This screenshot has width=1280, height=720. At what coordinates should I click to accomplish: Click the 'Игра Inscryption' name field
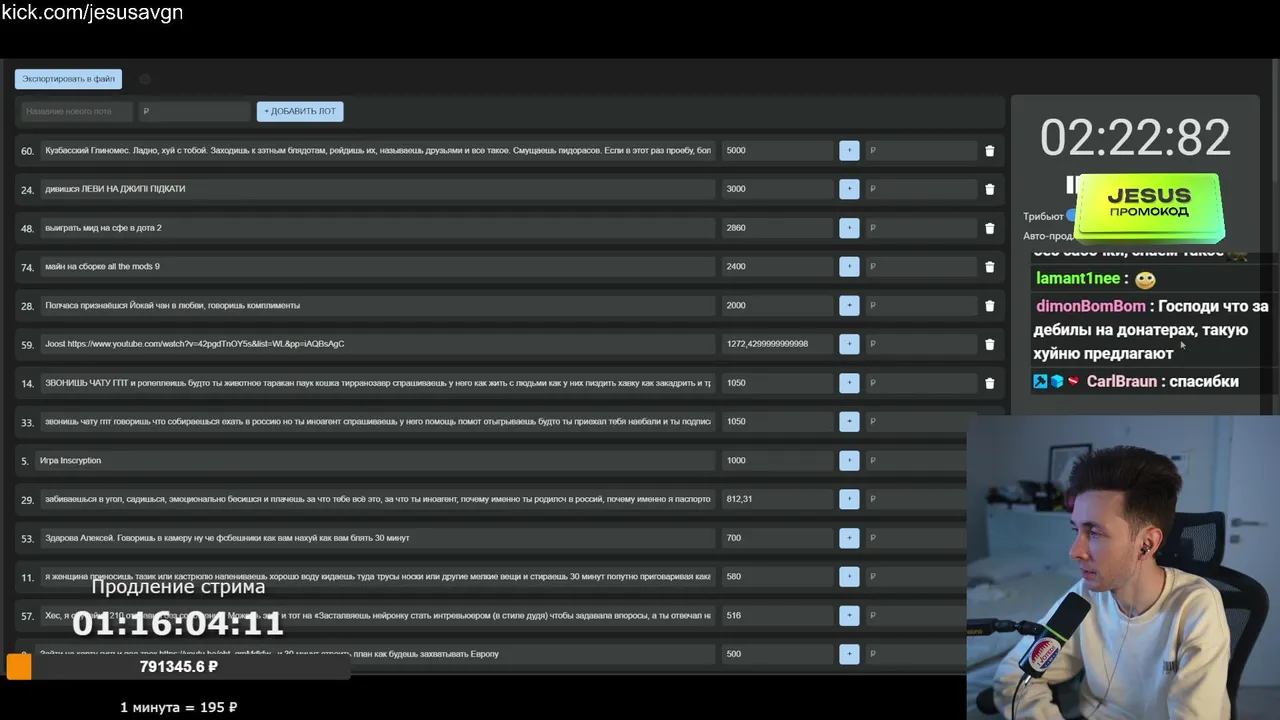point(375,460)
